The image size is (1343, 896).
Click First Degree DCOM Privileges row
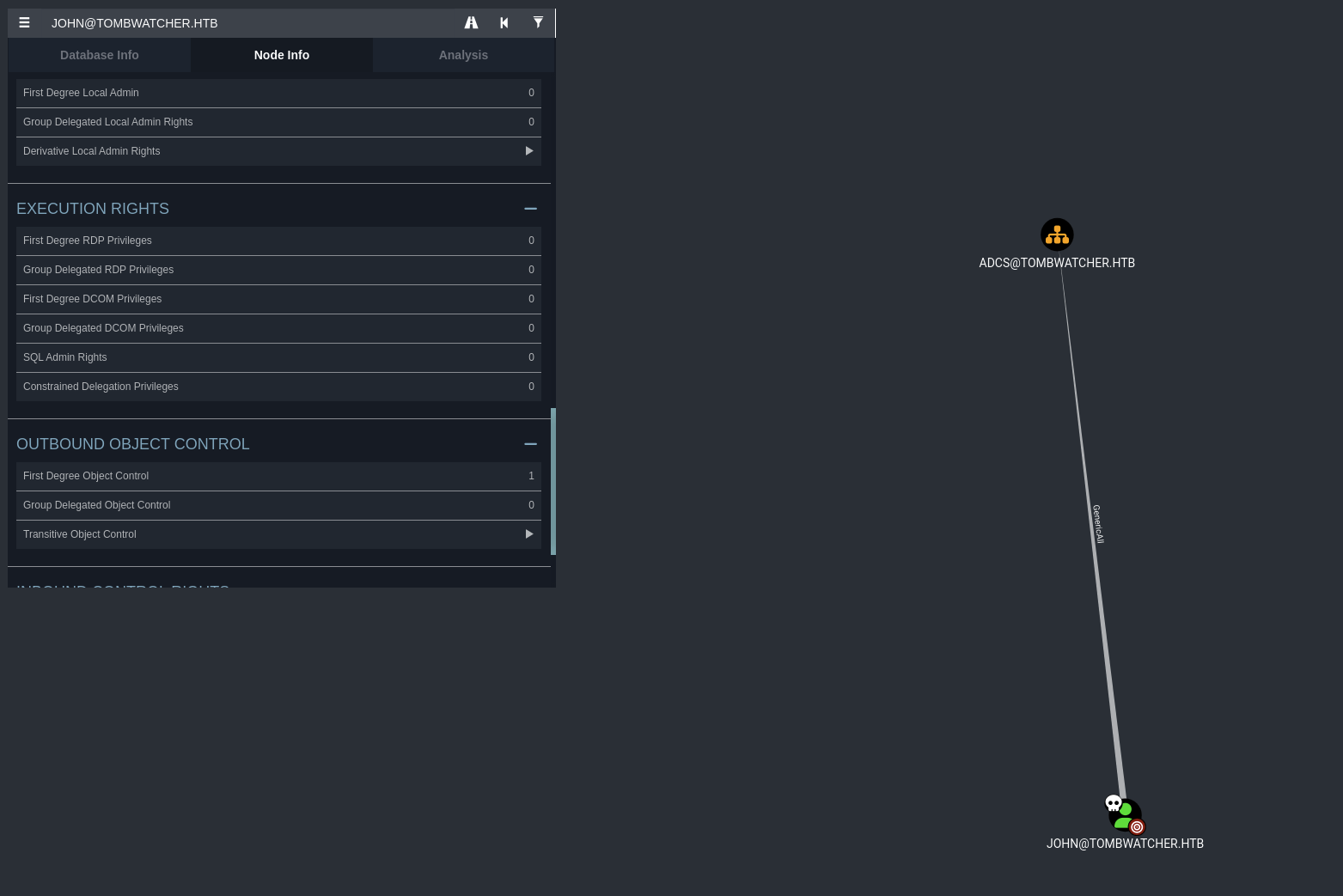click(278, 299)
